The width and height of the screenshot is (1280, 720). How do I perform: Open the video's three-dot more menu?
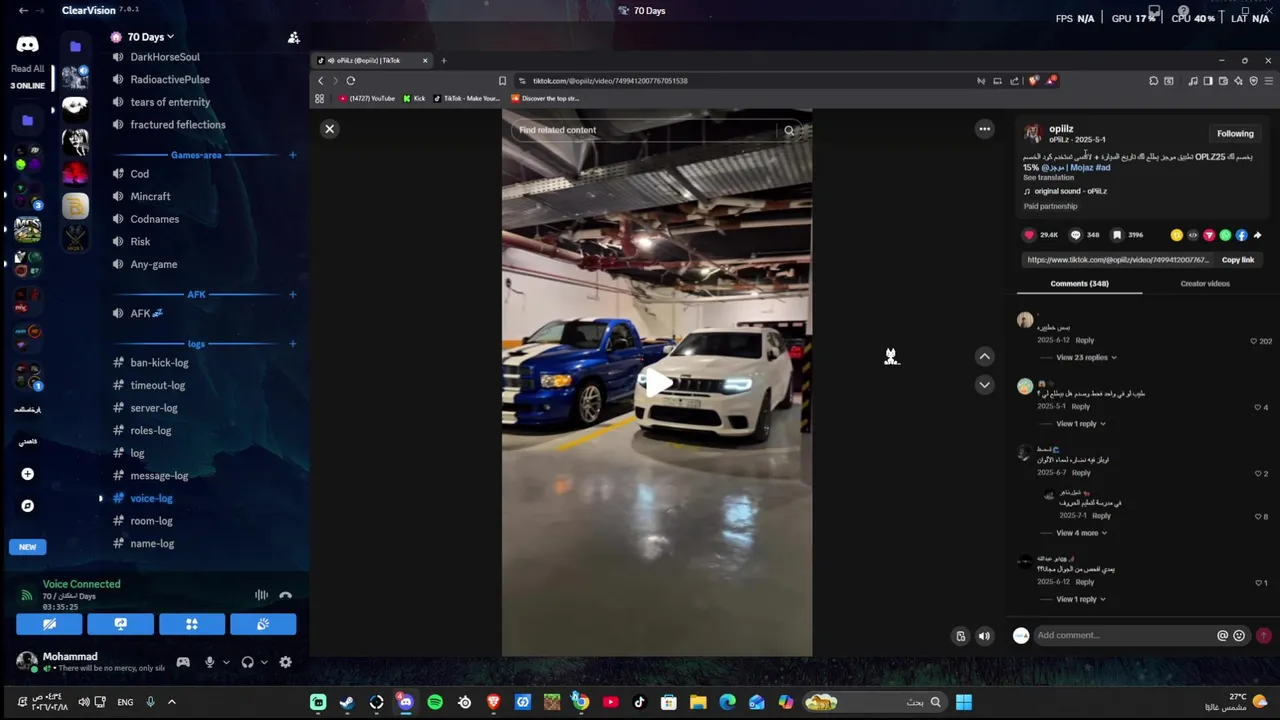(x=985, y=129)
